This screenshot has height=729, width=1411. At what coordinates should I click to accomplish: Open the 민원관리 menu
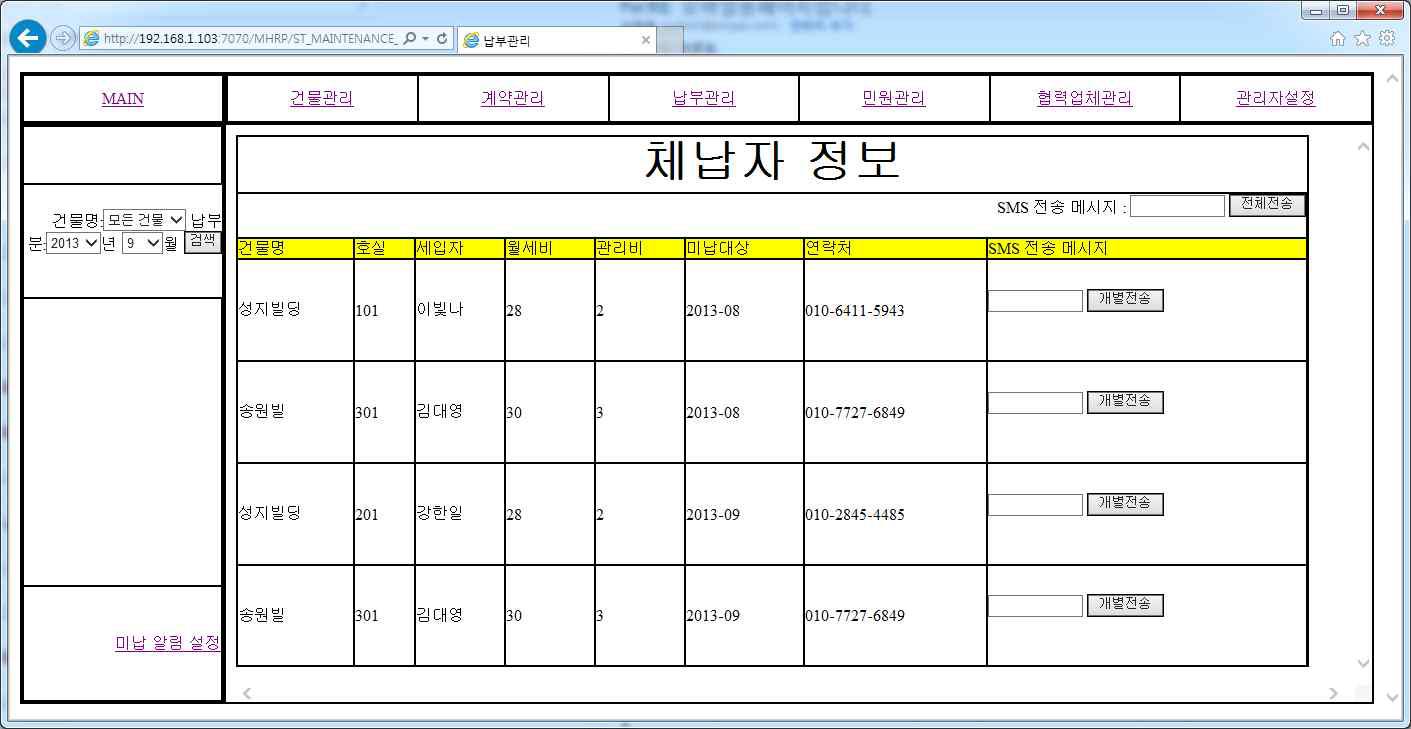pos(893,98)
